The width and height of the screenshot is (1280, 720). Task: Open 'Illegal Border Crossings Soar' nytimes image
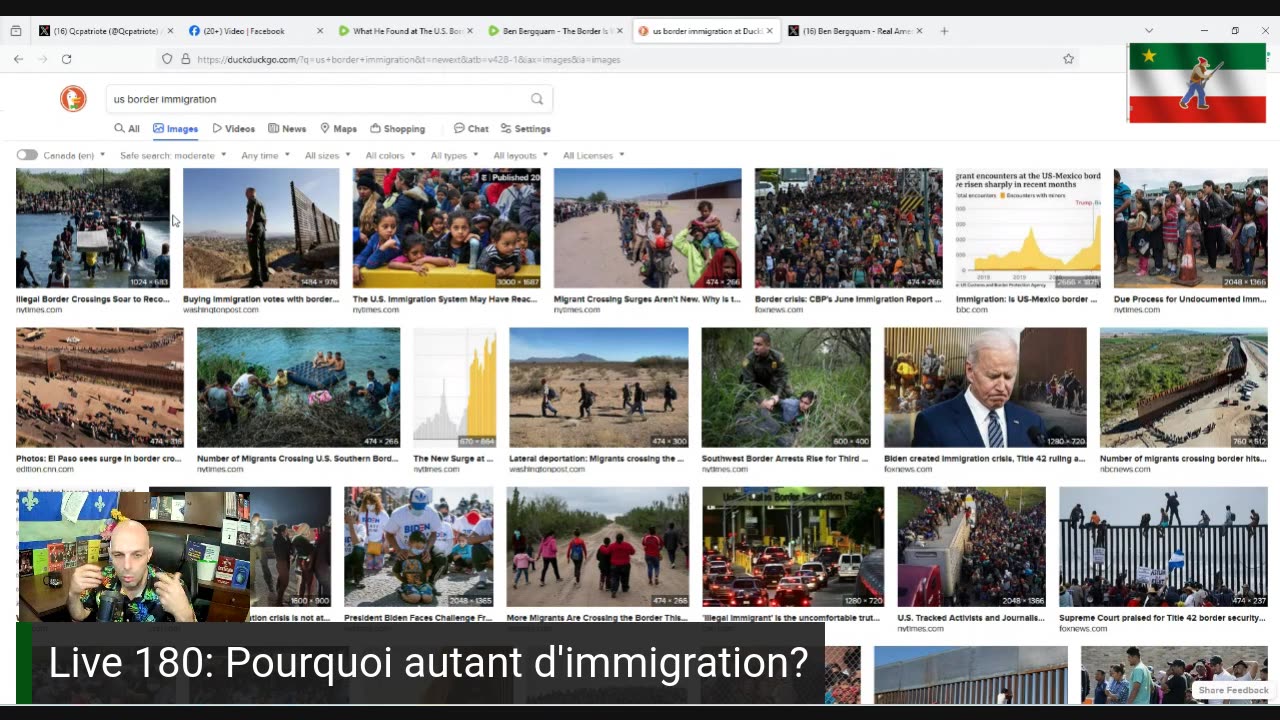tap(93, 228)
